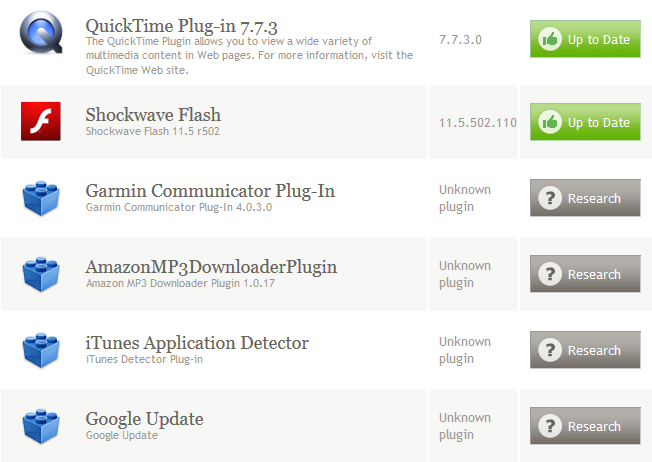Select the Garmin Communicator Plug-In title
Viewport: 652px width, 462px height.
210,190
